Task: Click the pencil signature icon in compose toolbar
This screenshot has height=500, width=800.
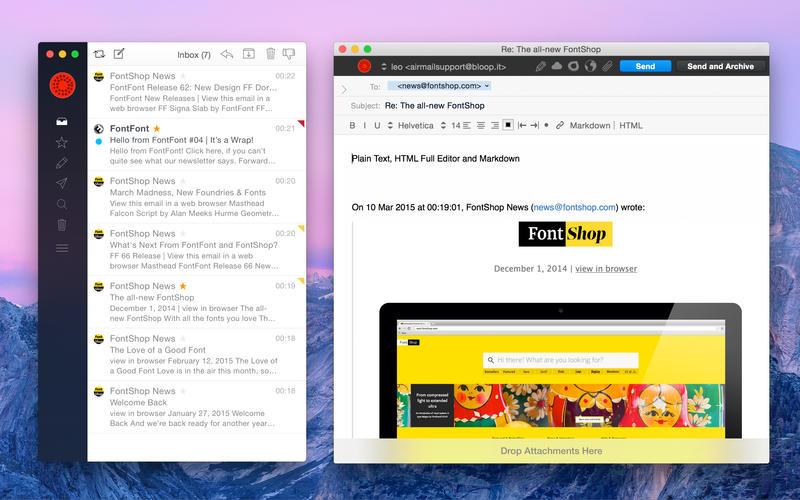Action: pos(540,66)
